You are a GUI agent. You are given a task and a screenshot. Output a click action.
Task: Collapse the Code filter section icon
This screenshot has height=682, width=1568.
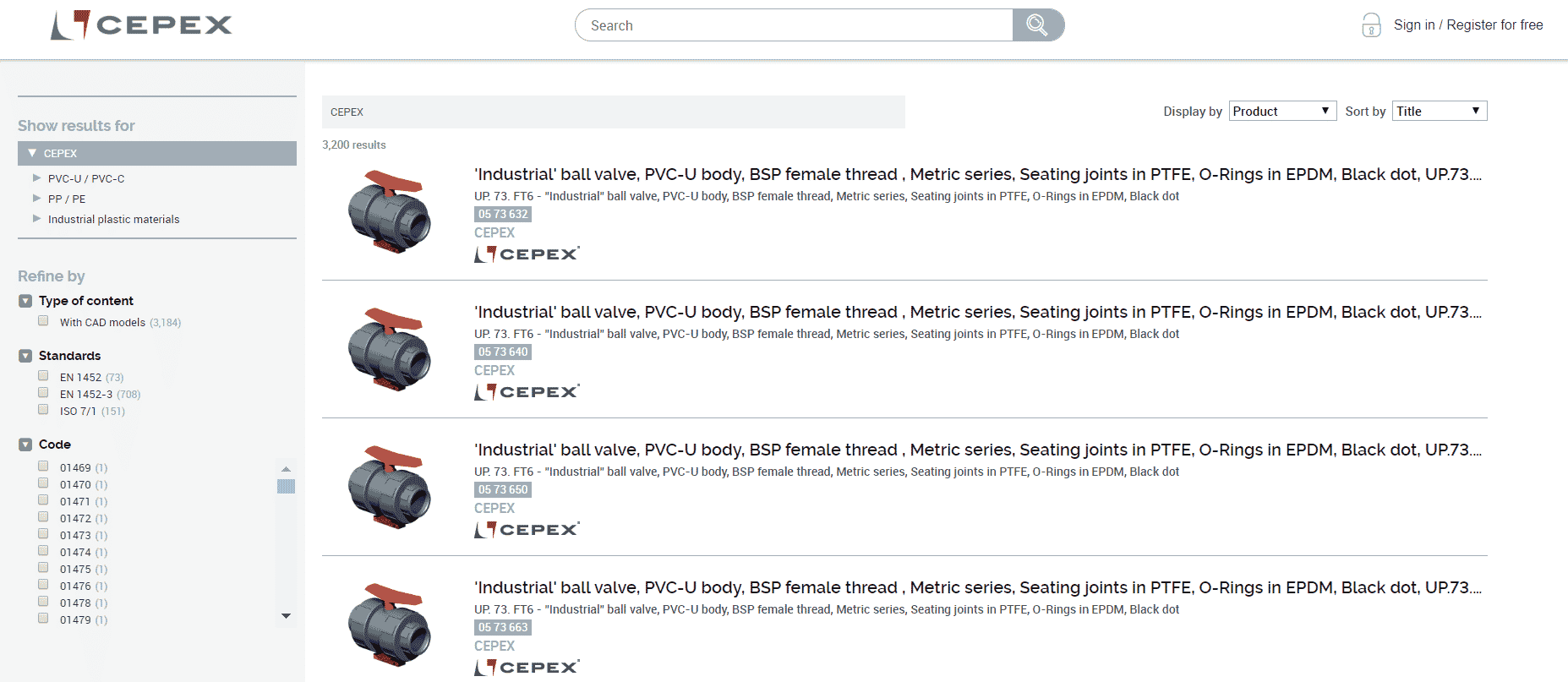[25, 445]
